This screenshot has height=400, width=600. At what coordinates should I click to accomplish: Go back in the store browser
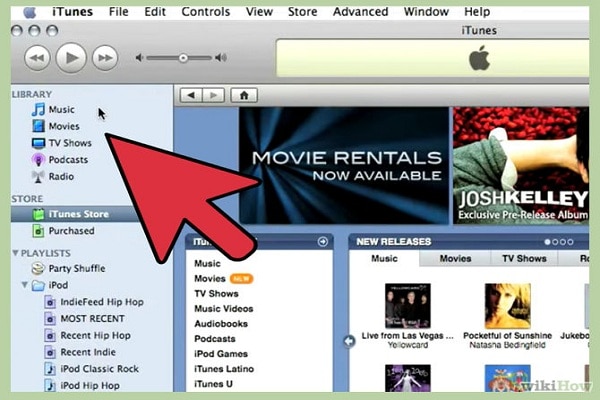point(191,95)
